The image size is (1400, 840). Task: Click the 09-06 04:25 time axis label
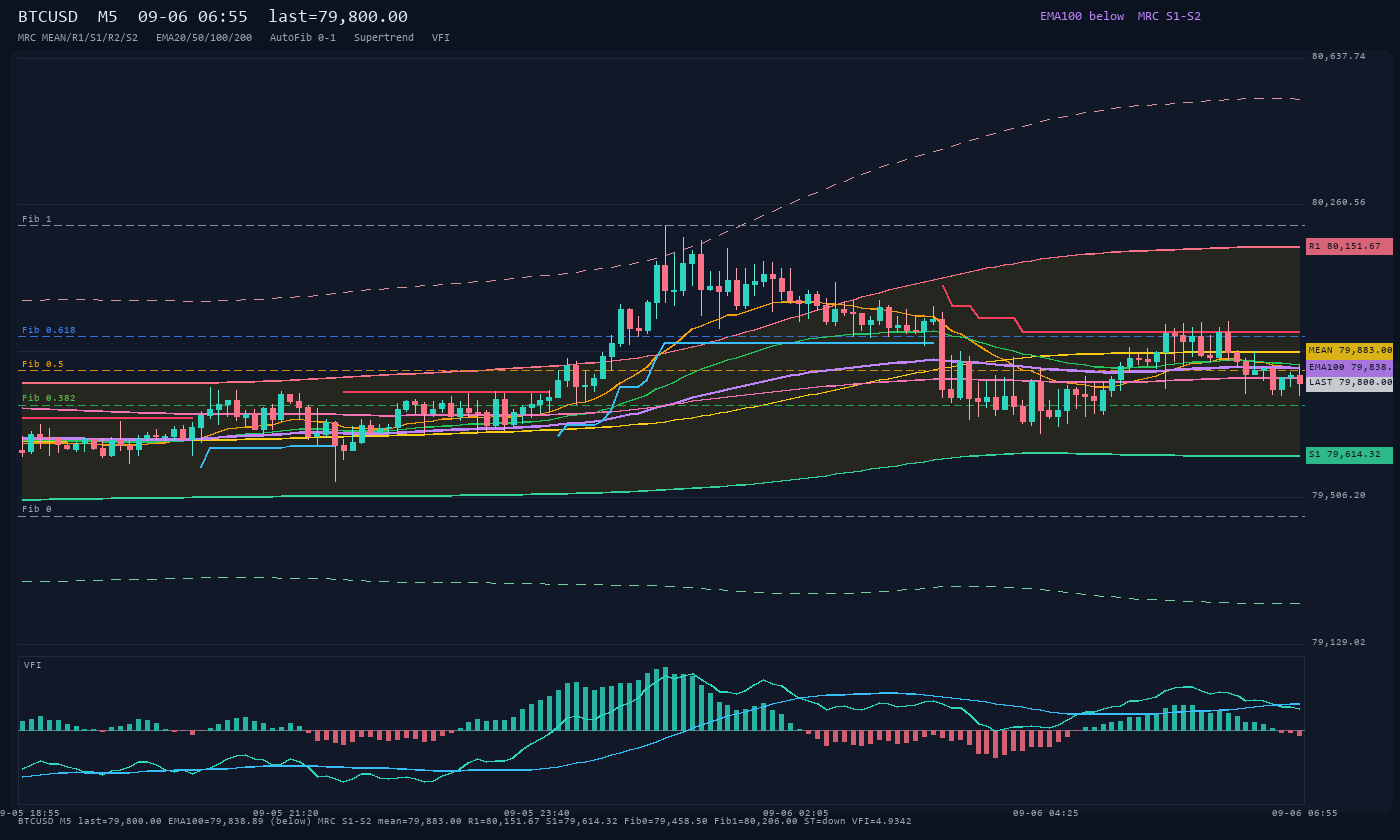[x=1046, y=813]
